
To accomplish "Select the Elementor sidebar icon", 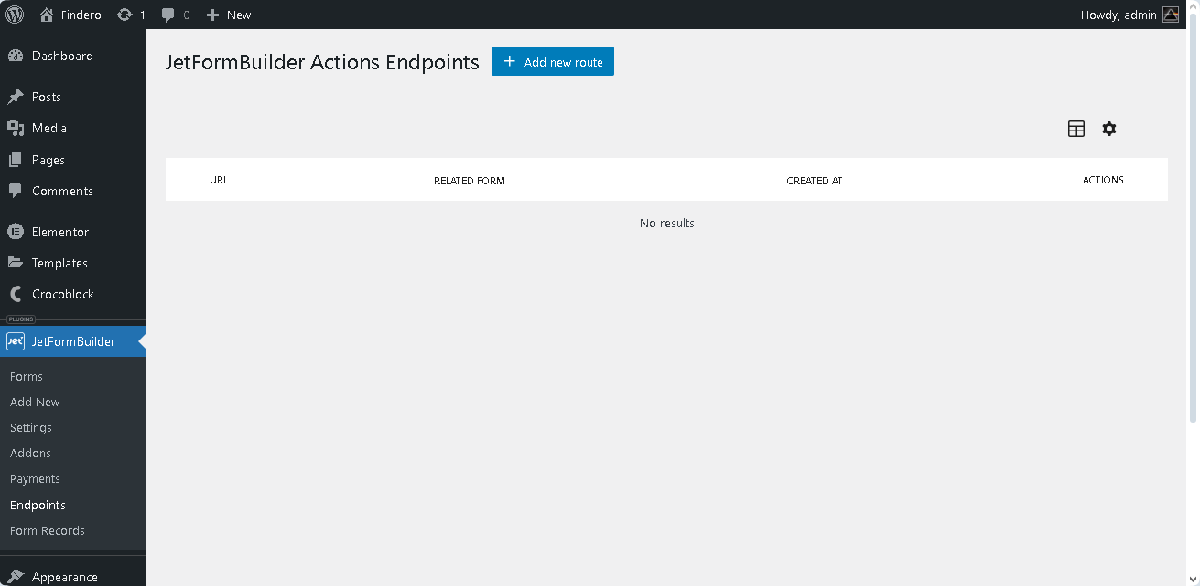I will tap(14, 231).
